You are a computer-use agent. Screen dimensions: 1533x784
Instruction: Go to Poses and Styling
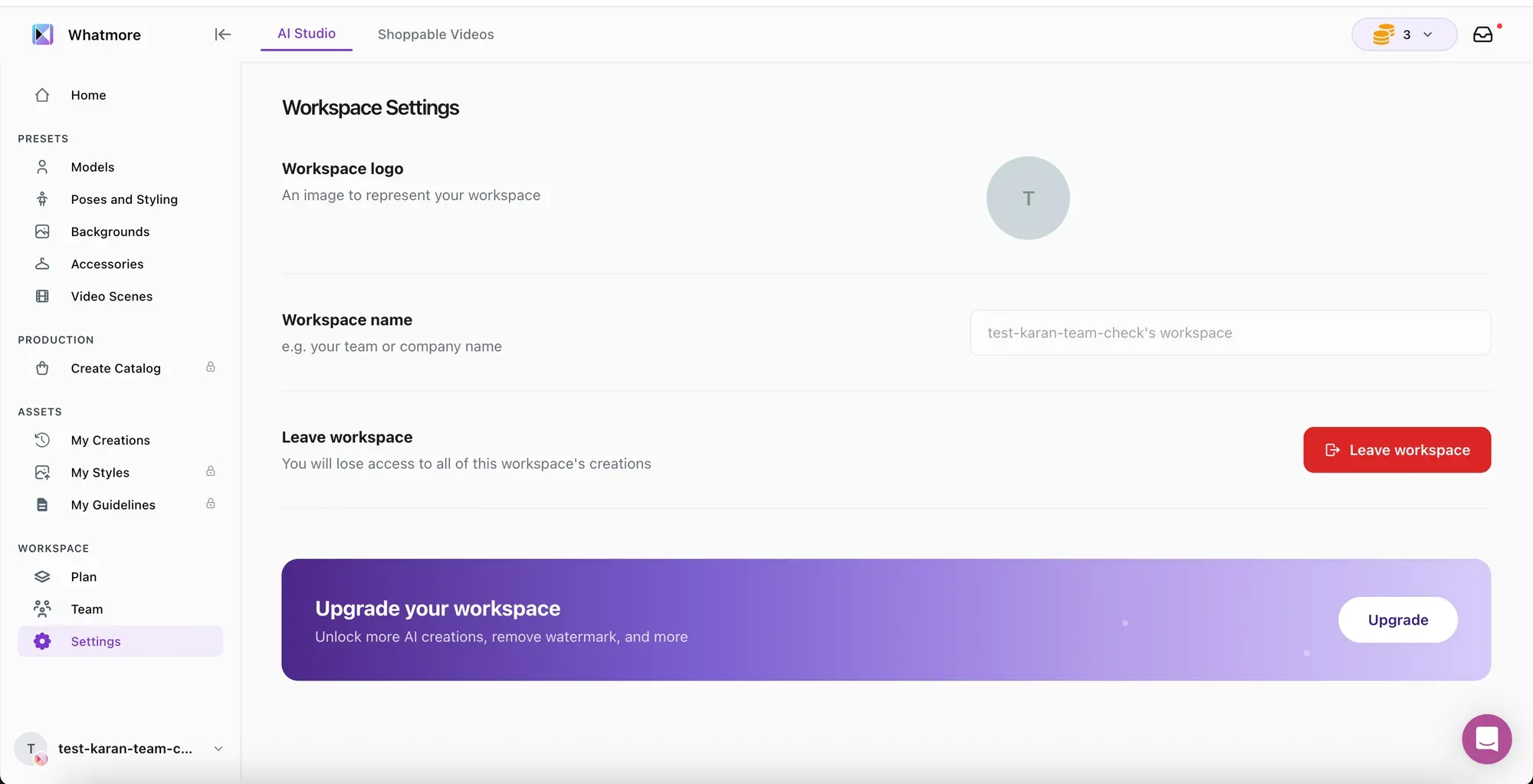pyautogui.click(x=124, y=199)
